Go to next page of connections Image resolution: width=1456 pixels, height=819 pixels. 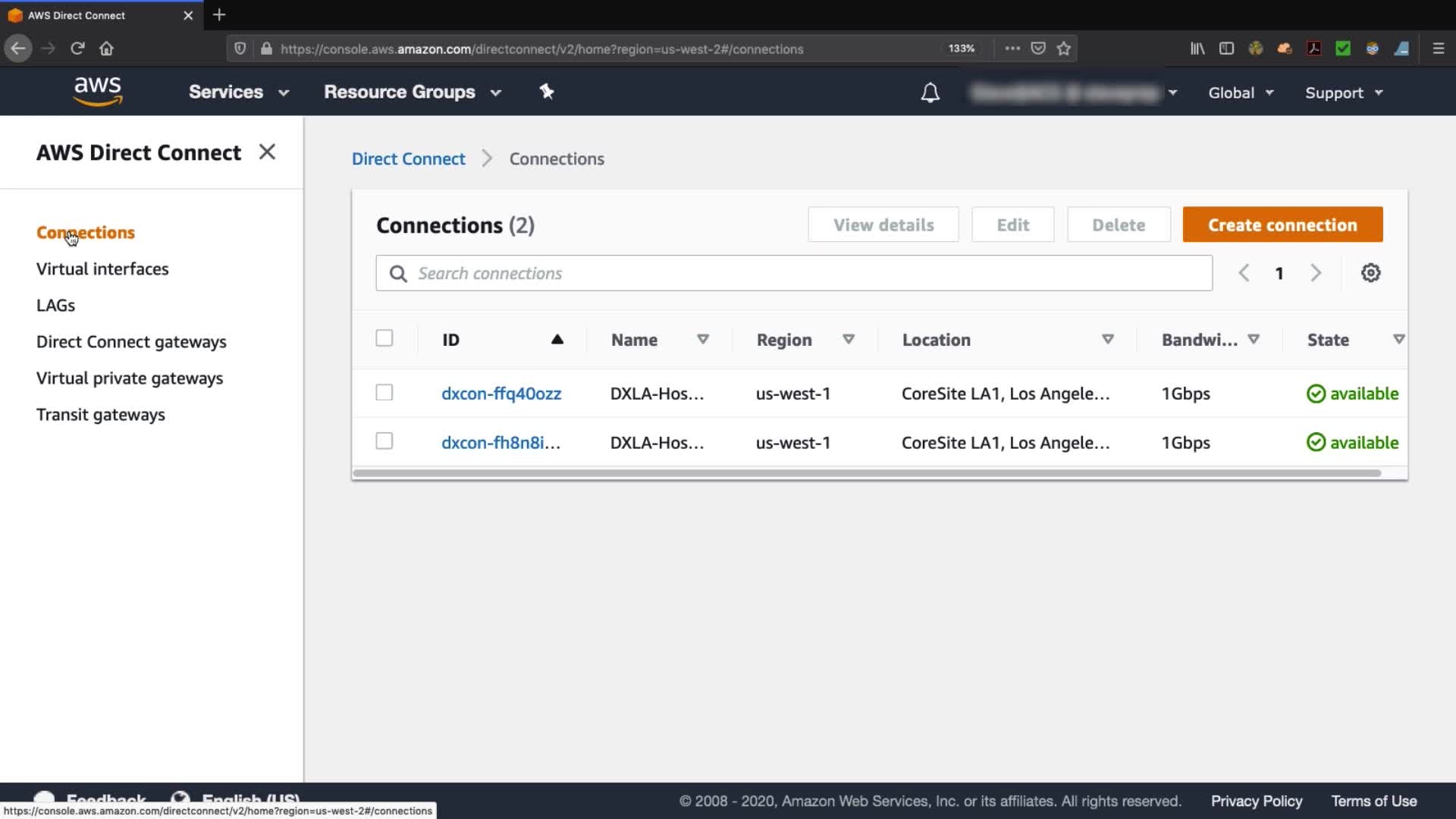tap(1316, 273)
